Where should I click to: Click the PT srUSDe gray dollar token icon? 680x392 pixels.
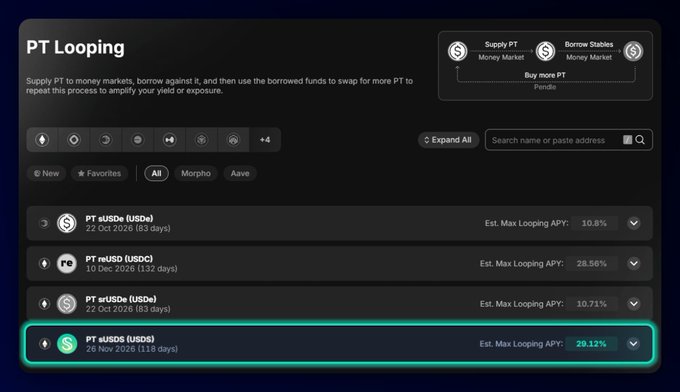(x=67, y=304)
